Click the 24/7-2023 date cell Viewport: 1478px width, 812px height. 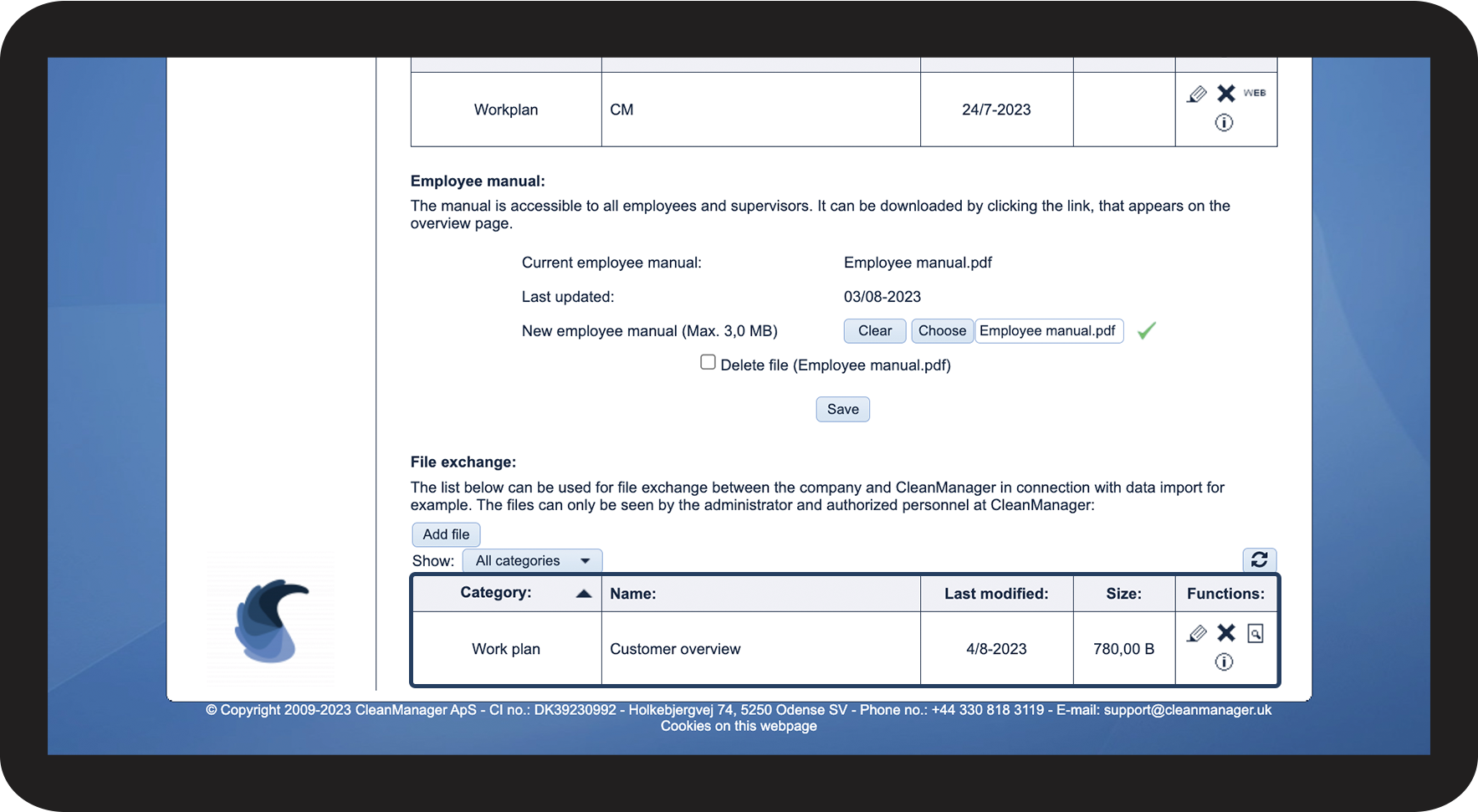[996, 110]
